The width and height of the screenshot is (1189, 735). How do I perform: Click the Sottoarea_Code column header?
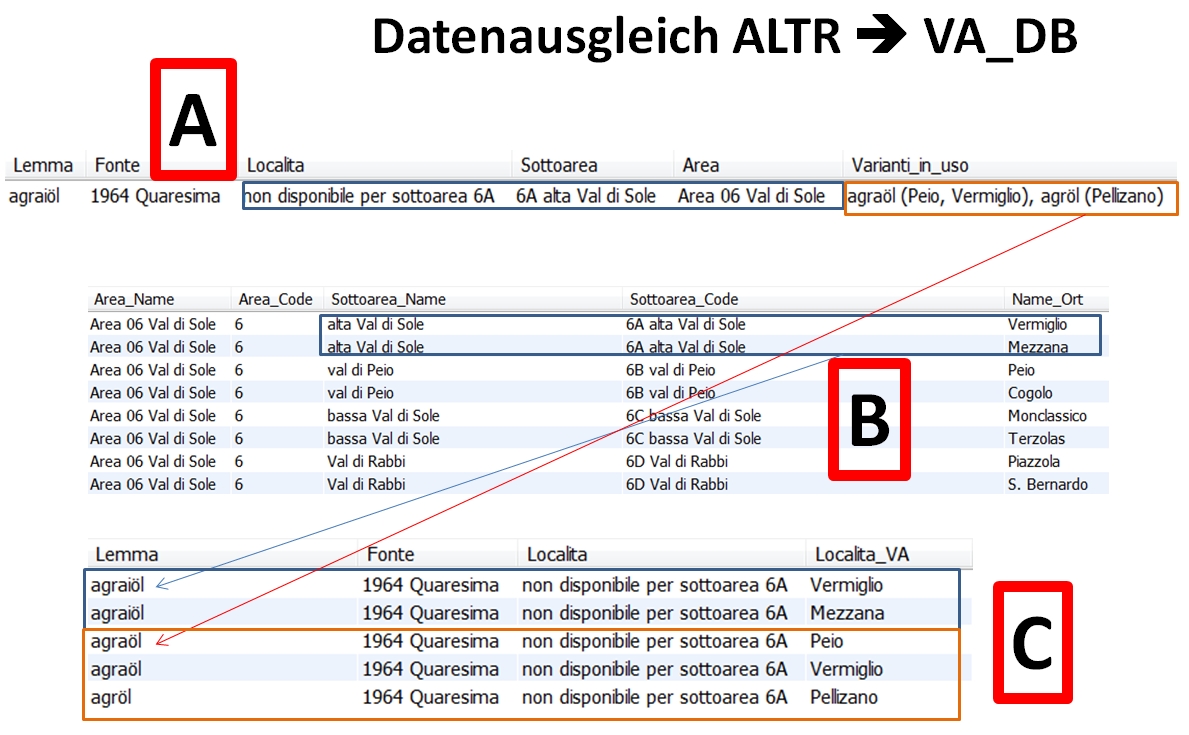[x=683, y=299]
